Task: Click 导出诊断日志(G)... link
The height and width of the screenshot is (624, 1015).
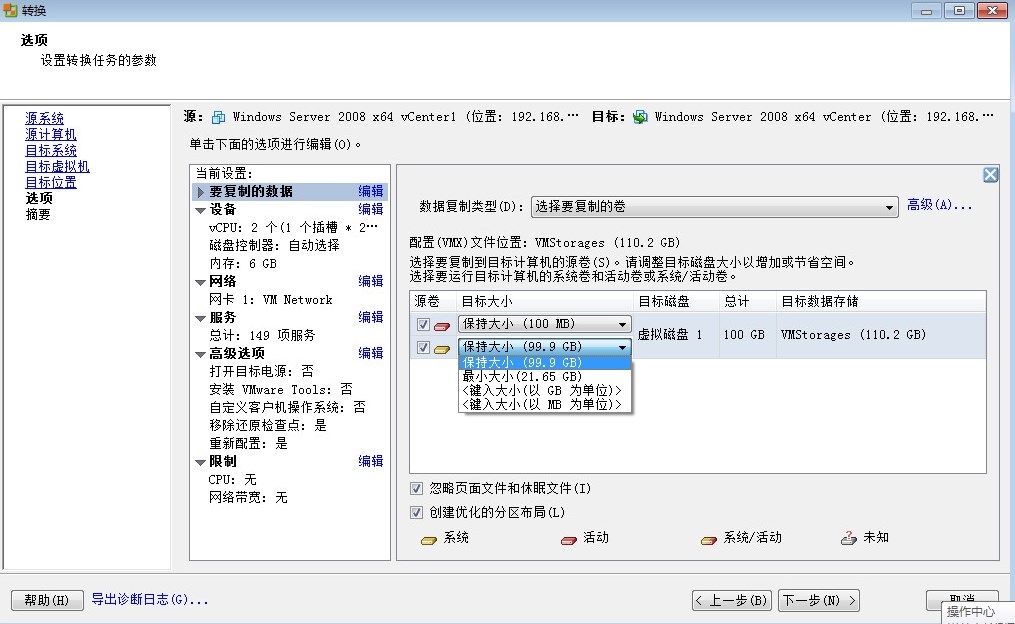Action: point(150,599)
